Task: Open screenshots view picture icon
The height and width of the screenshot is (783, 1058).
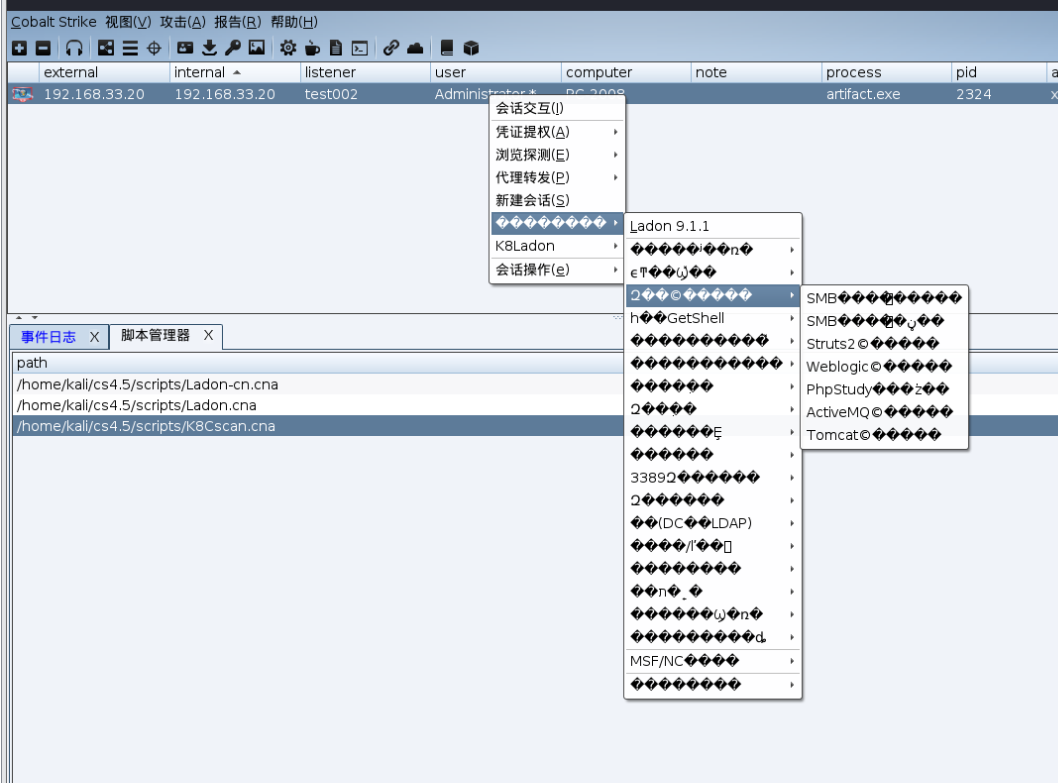Action: pos(256,48)
